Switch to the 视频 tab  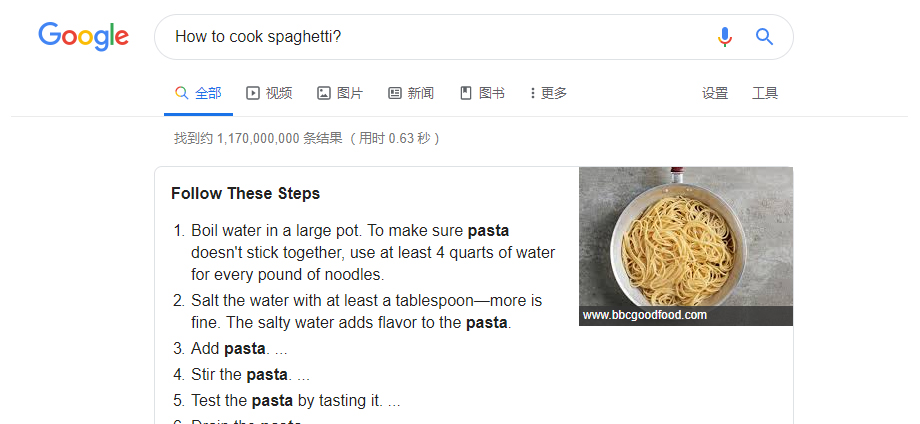279,93
